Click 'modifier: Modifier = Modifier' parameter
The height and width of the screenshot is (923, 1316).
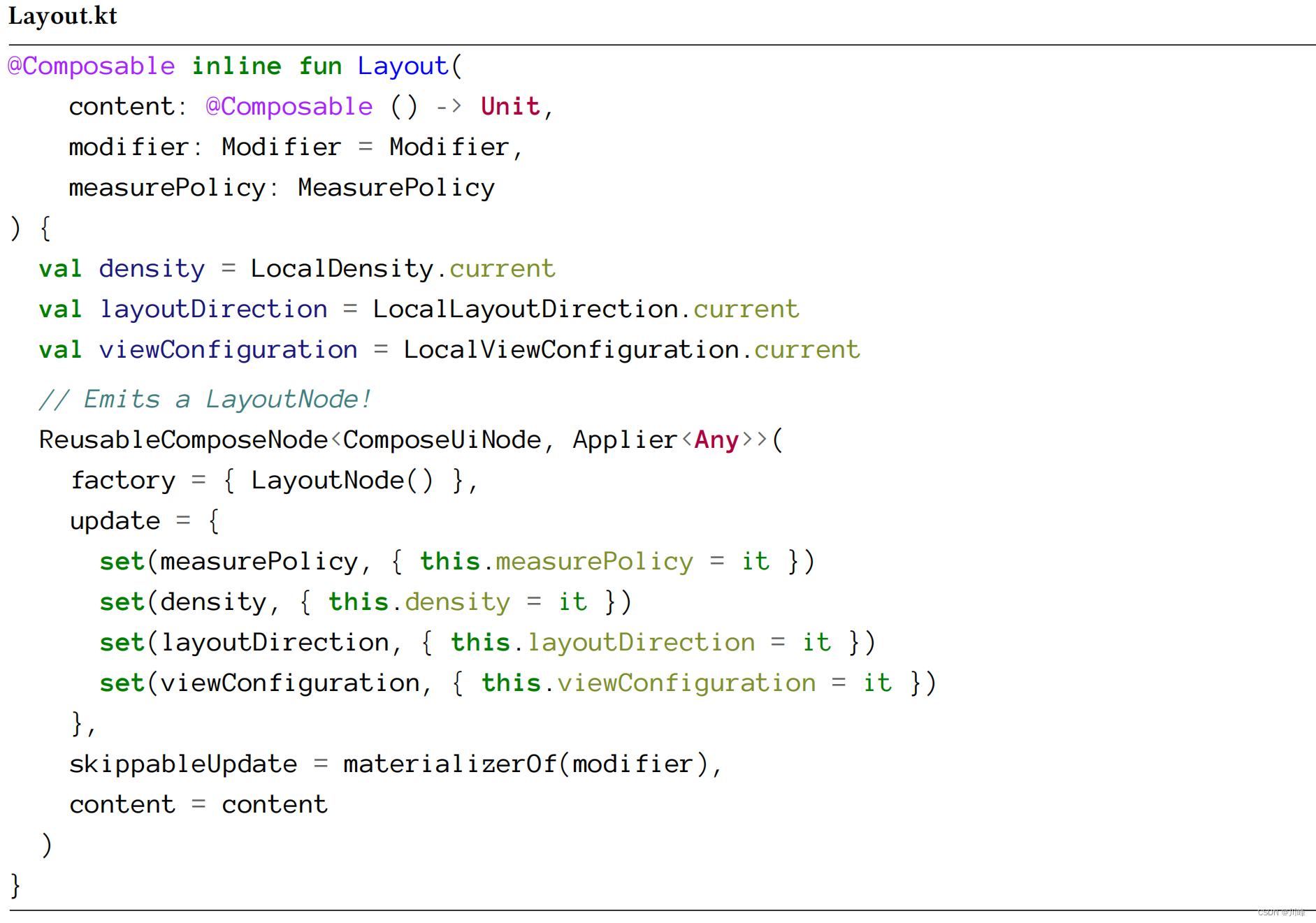click(289, 147)
